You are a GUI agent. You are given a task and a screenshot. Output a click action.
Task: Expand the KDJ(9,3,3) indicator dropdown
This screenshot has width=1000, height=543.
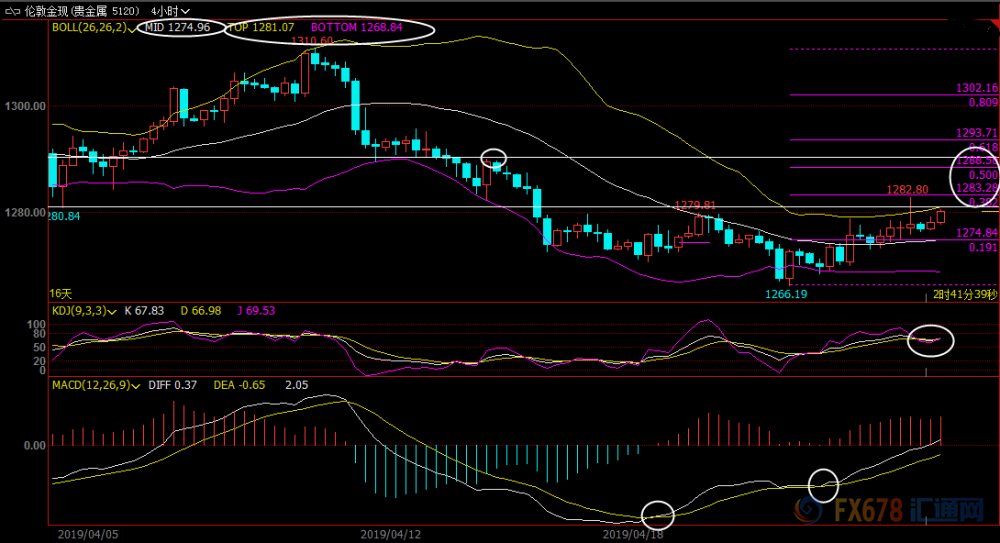(x=112, y=311)
